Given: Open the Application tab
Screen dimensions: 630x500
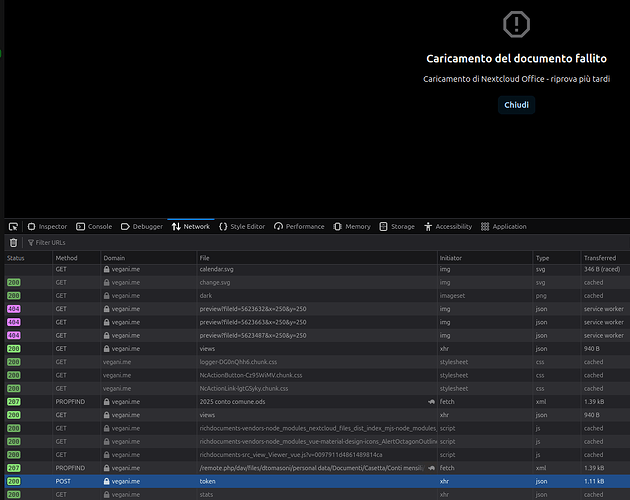Looking at the screenshot, I should [x=503, y=227].
